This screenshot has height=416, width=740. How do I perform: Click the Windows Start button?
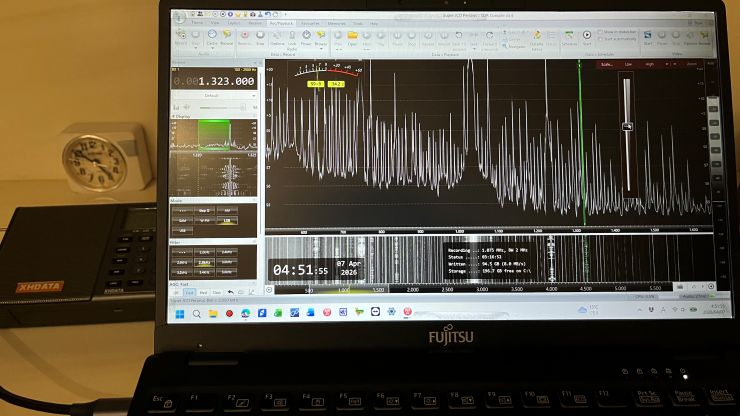pyautogui.click(x=180, y=313)
